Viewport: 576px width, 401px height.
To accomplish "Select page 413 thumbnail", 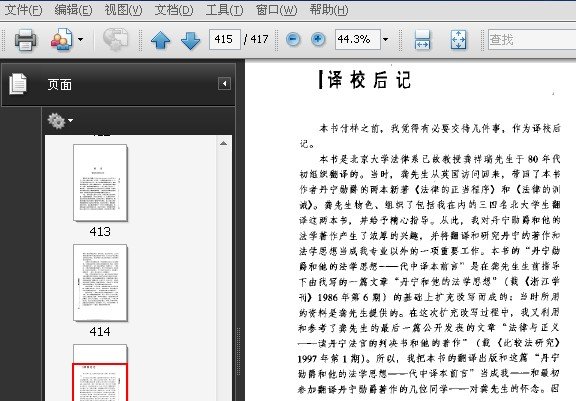I will [100, 183].
